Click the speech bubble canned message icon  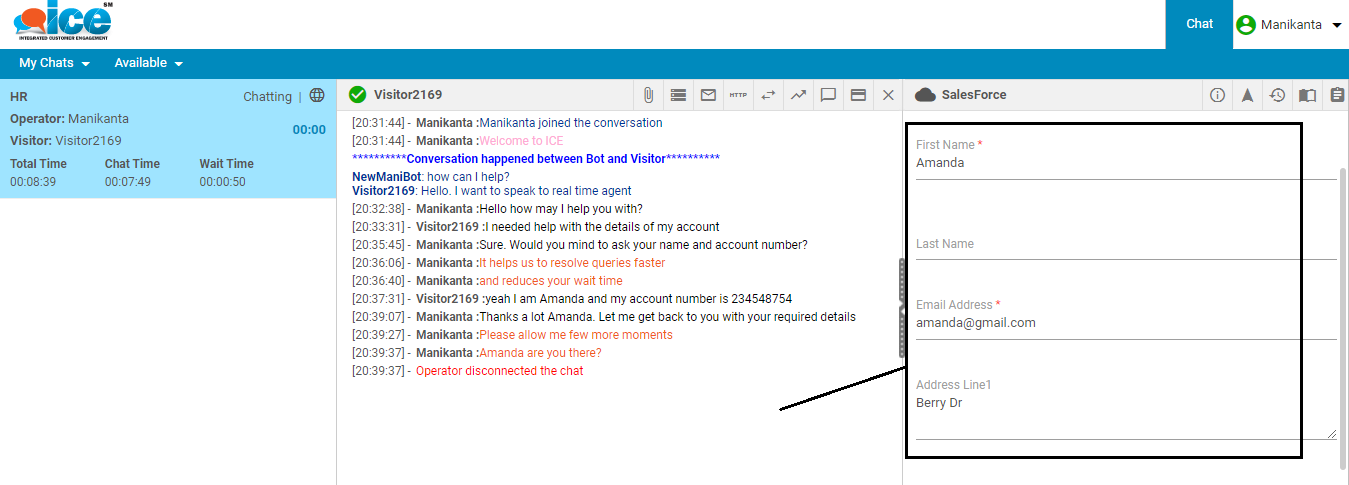[x=828, y=95]
